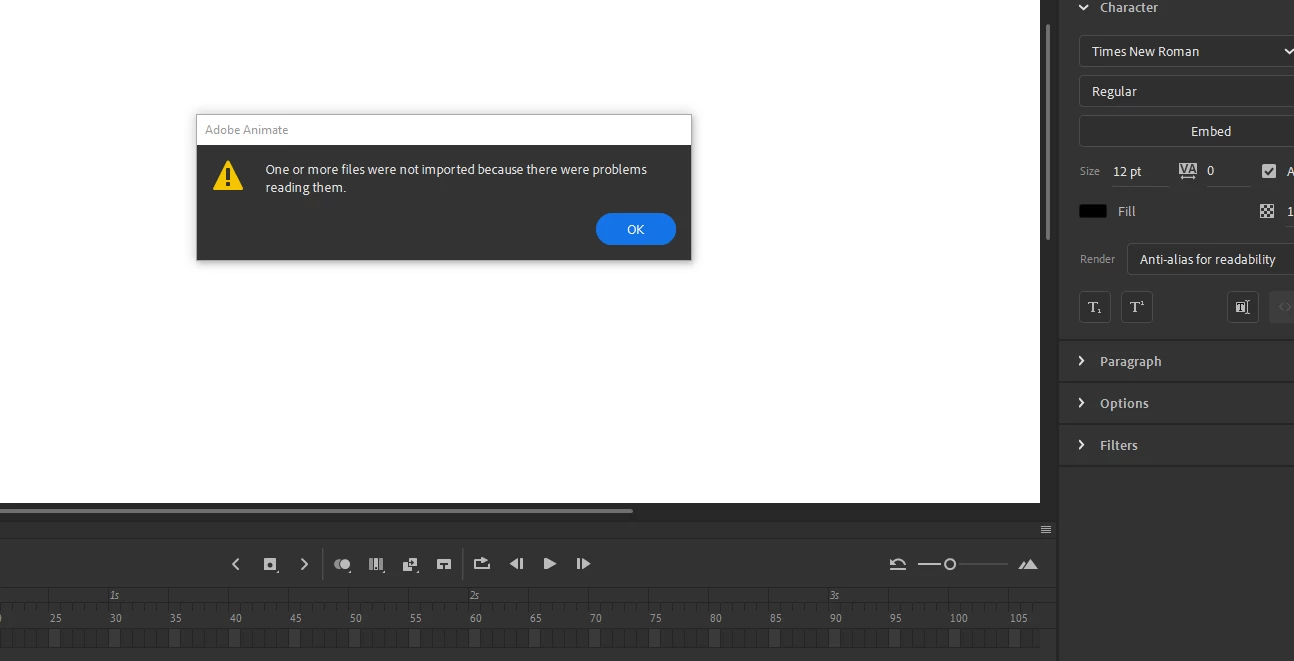The height and width of the screenshot is (661, 1294).
Task: Go to previous keyframe arrow
Action: pyautogui.click(x=236, y=564)
